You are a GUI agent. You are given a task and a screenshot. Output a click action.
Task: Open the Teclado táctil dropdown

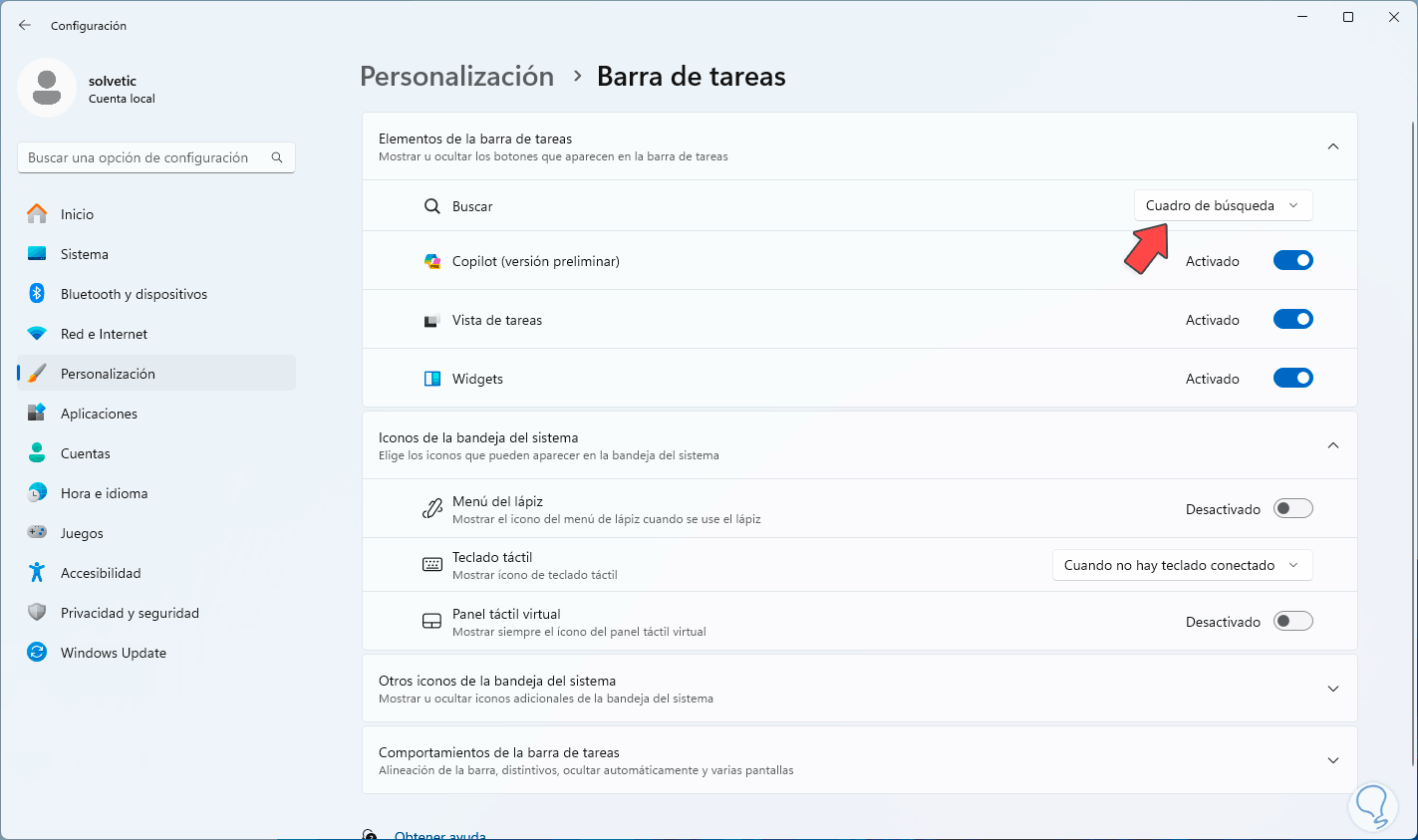(1182, 565)
